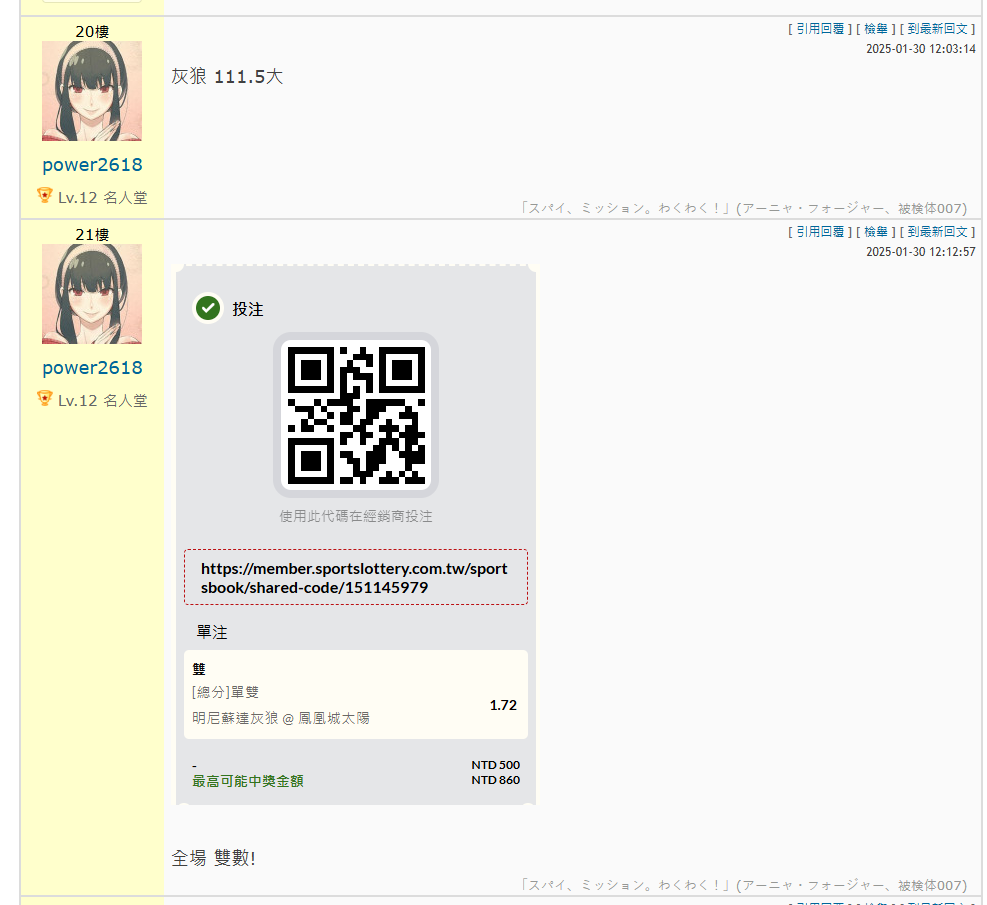The width and height of the screenshot is (987, 905).
Task: Click the 20樓 floor label
Action: 92,31
